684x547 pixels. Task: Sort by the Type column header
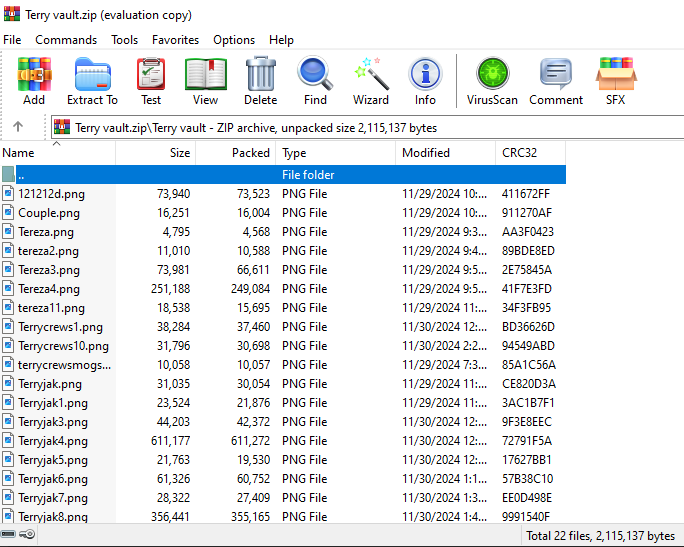[x=335, y=153]
